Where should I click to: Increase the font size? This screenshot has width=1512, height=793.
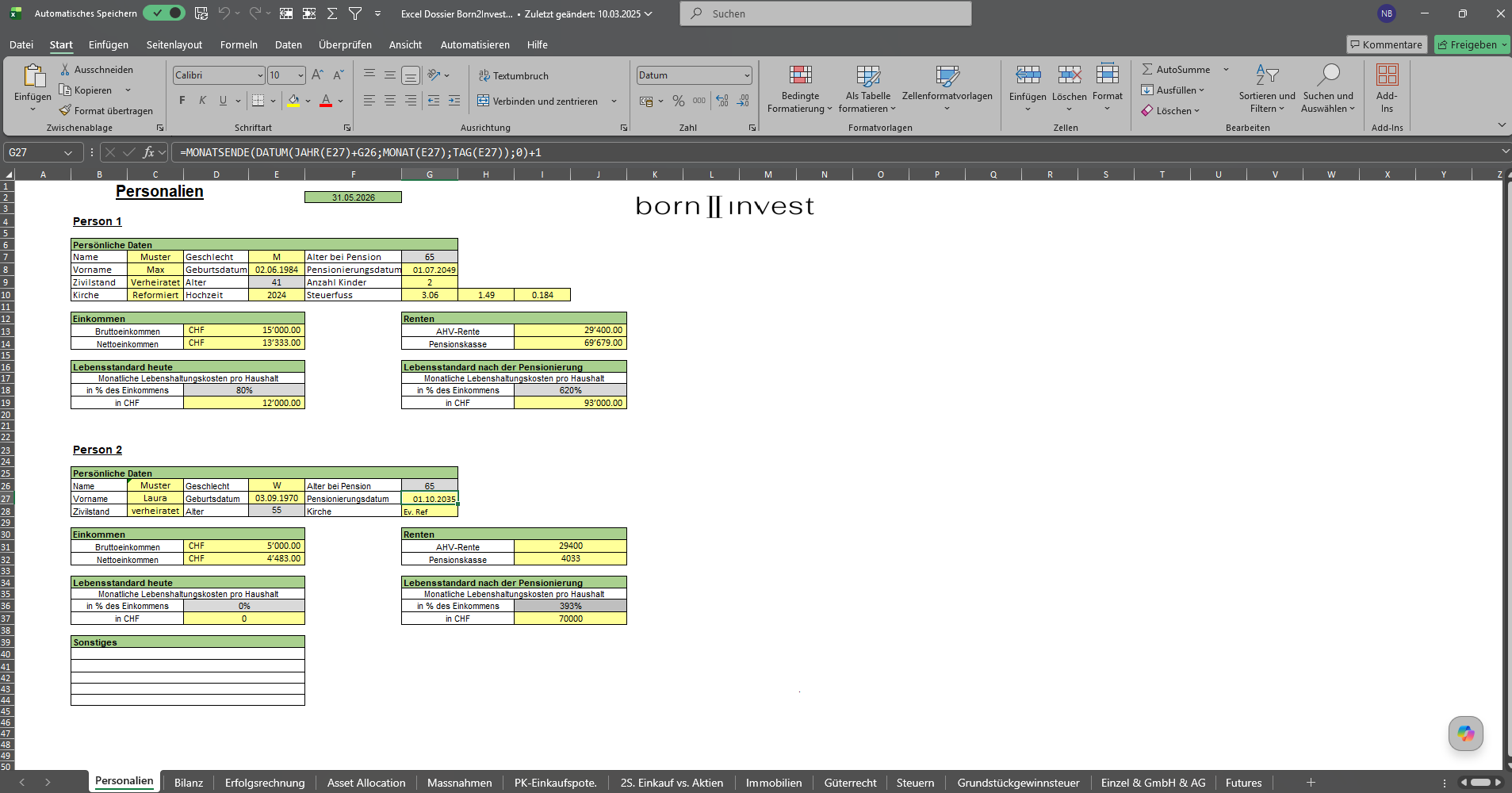coord(317,75)
